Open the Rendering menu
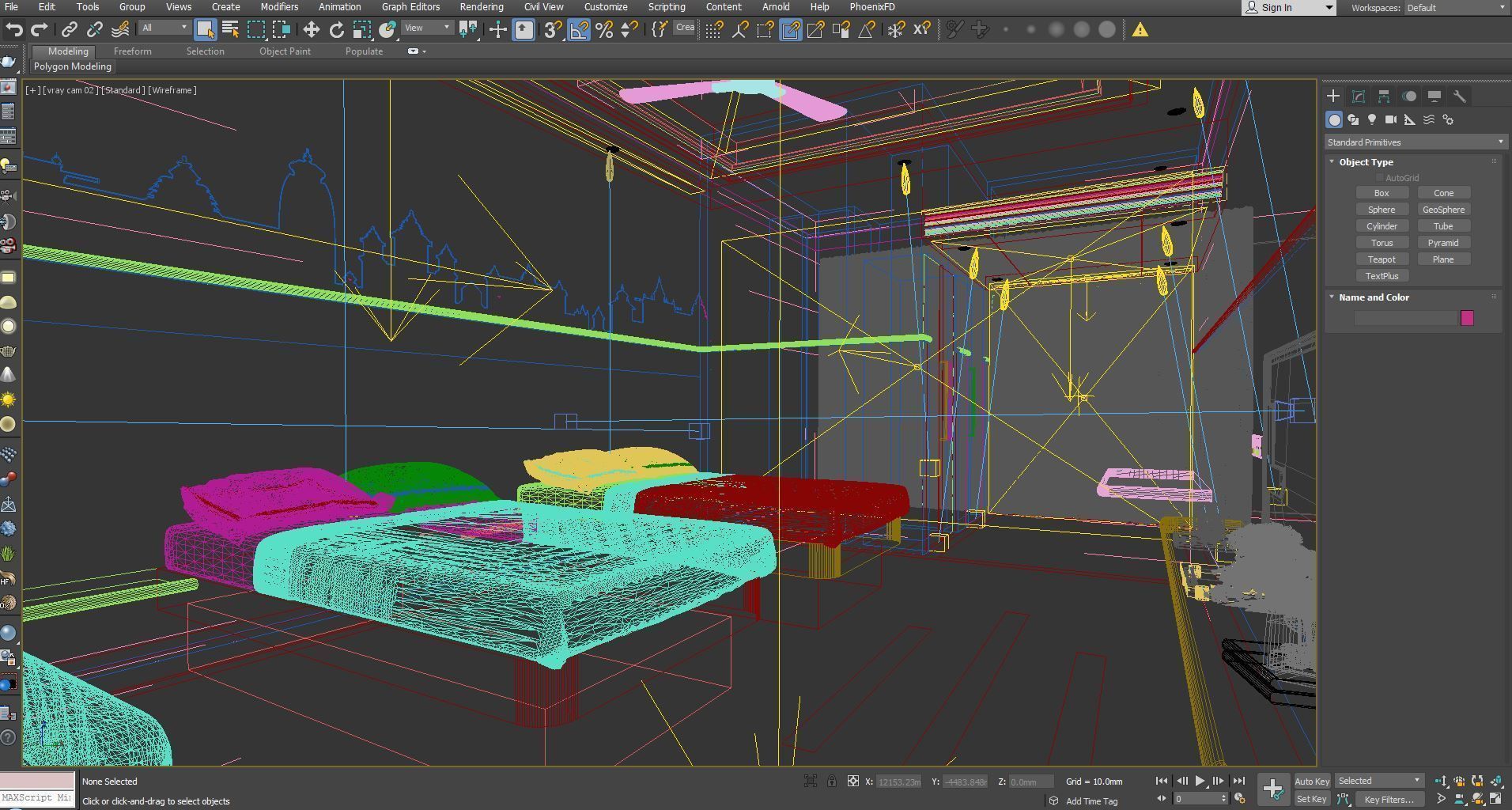The image size is (1512, 810). (481, 7)
